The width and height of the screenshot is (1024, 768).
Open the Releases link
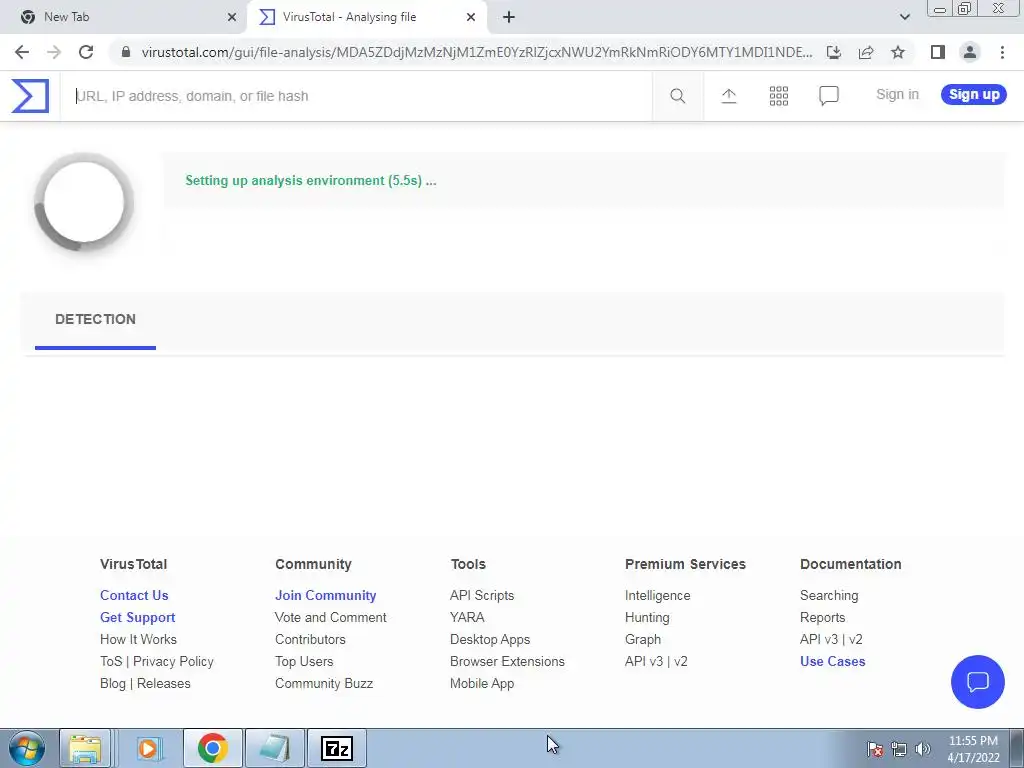(163, 684)
